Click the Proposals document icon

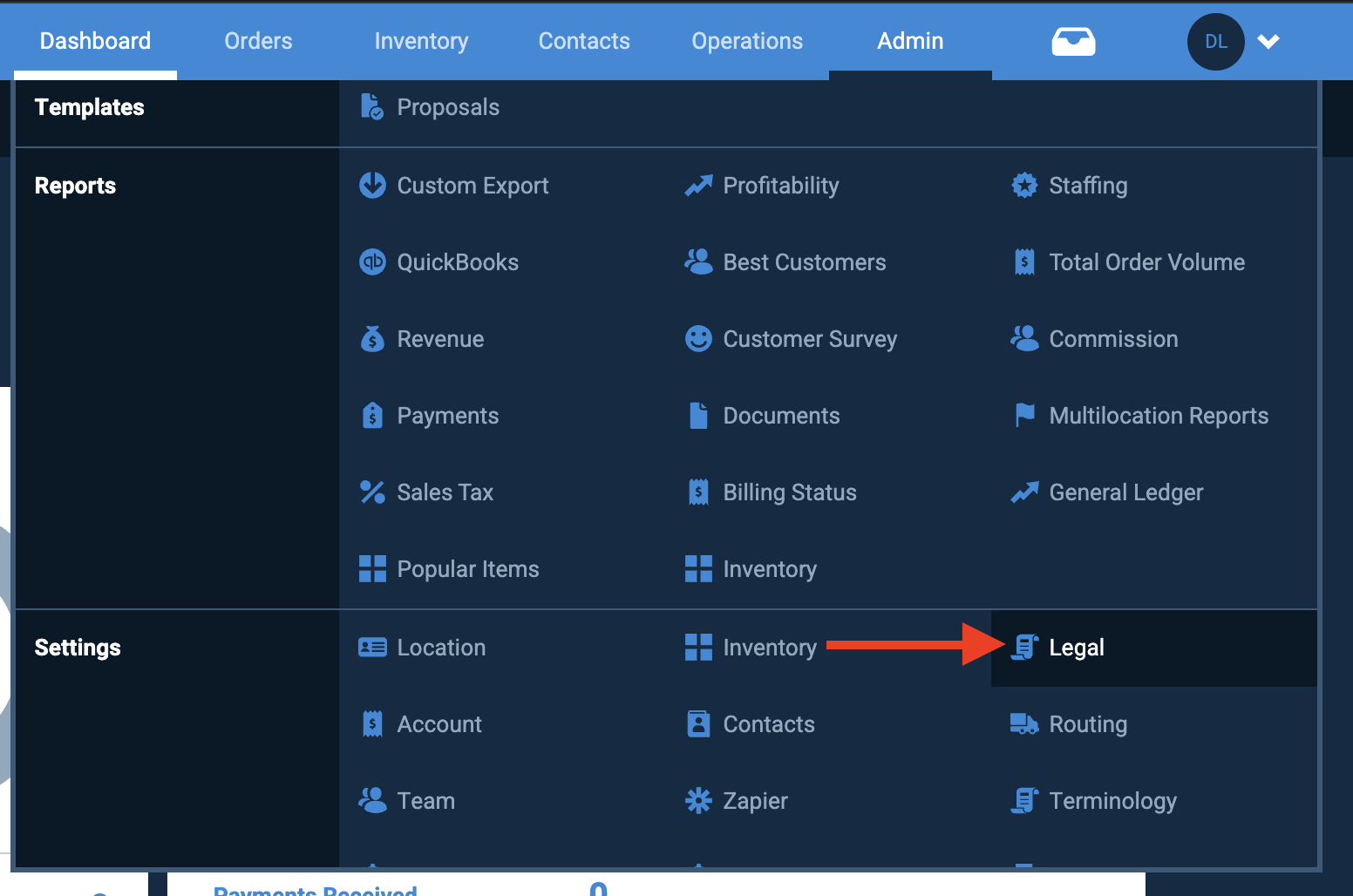coord(372,107)
